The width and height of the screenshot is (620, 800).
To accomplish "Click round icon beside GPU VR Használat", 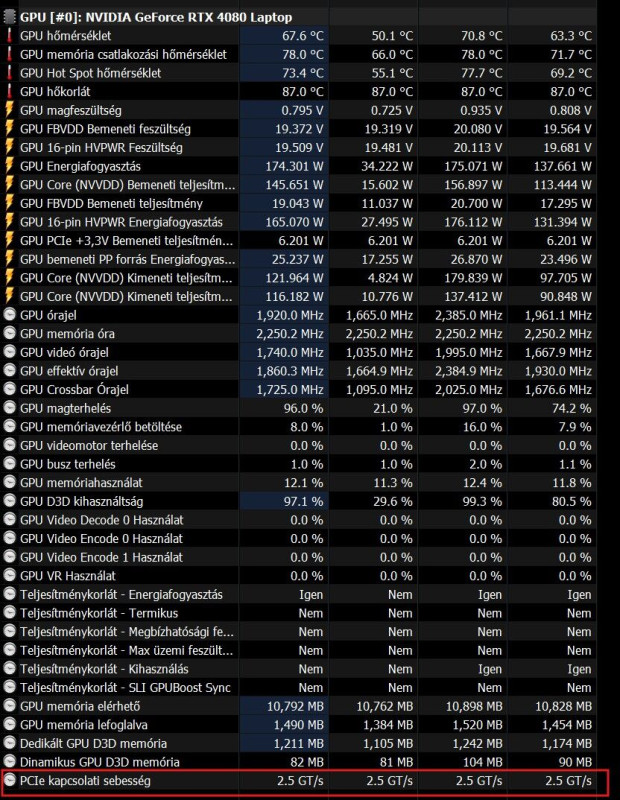I will point(9,575).
